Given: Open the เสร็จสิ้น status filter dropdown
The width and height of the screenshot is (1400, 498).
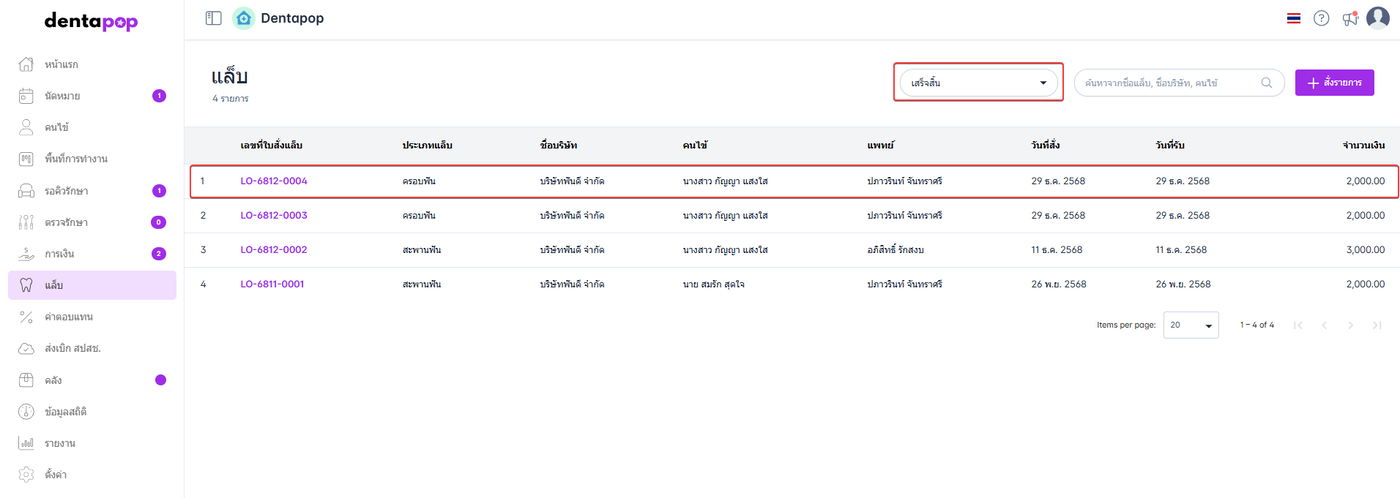Looking at the screenshot, I should tap(977, 83).
